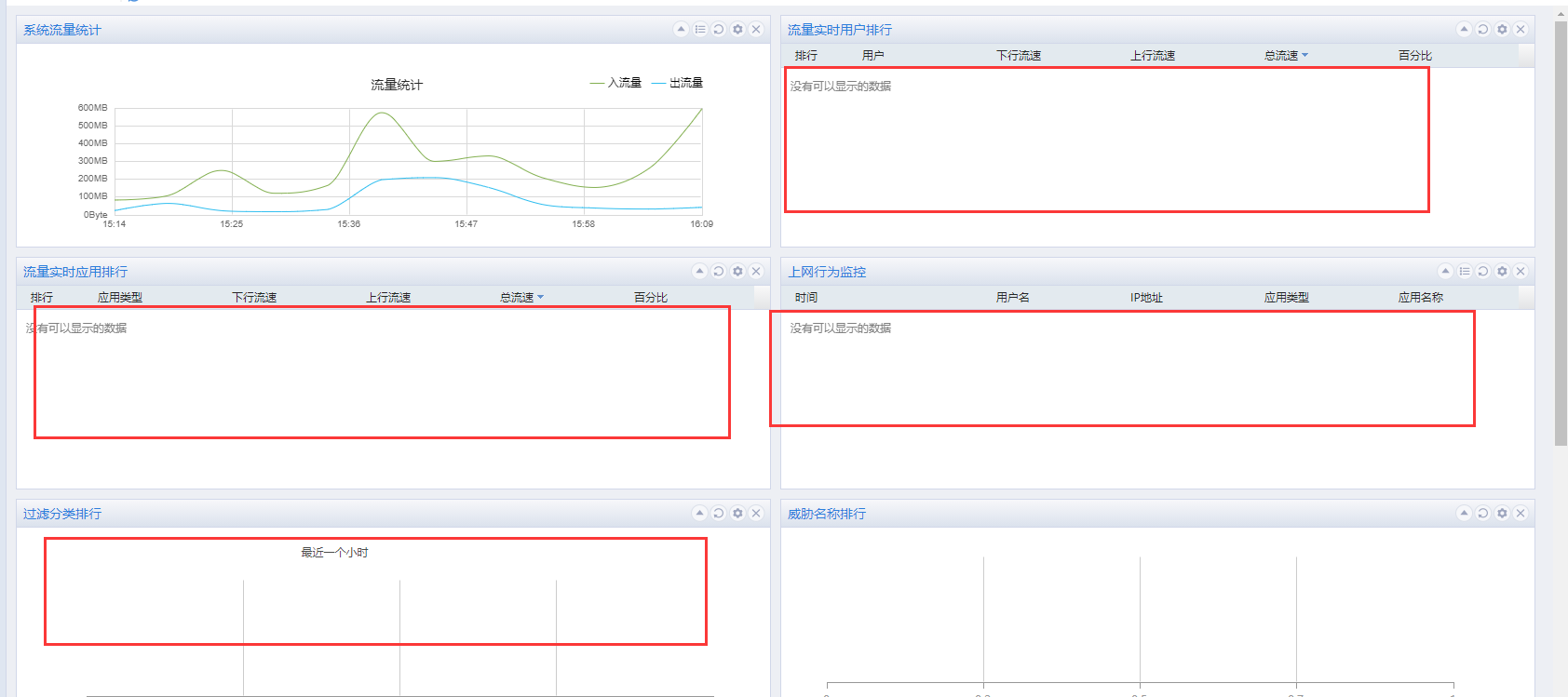Image resolution: width=1568 pixels, height=697 pixels.
Task: Open settings gear of 流量实时用户排行 panel
Action: [1502, 30]
